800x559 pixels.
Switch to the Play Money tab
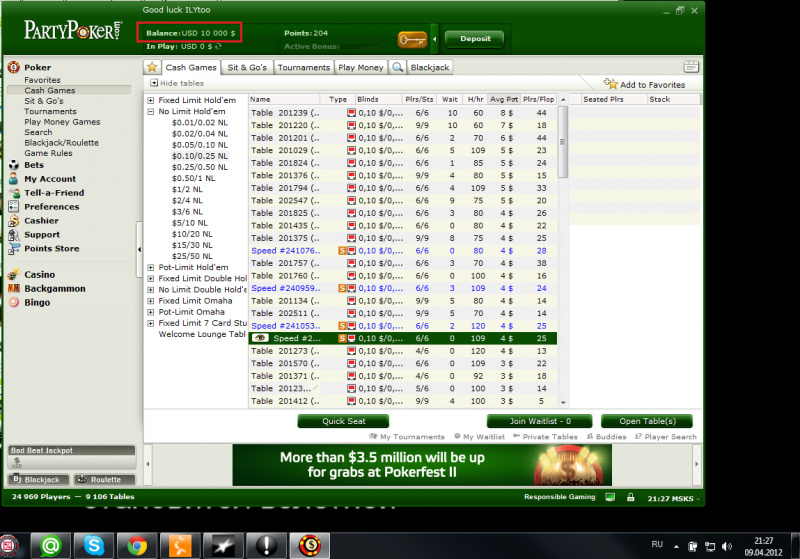coord(361,67)
